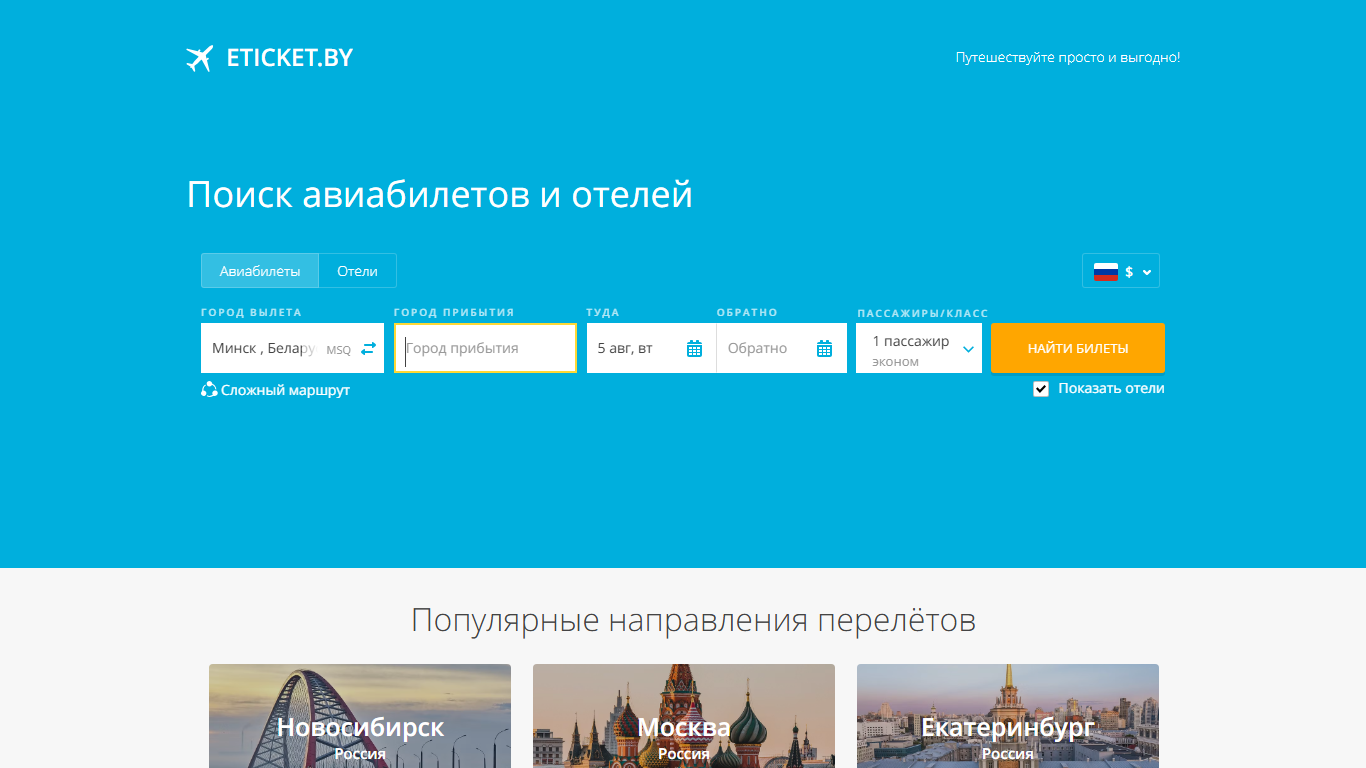Click the Russian flag icon
The image size is (1366, 768).
(x=1105, y=271)
